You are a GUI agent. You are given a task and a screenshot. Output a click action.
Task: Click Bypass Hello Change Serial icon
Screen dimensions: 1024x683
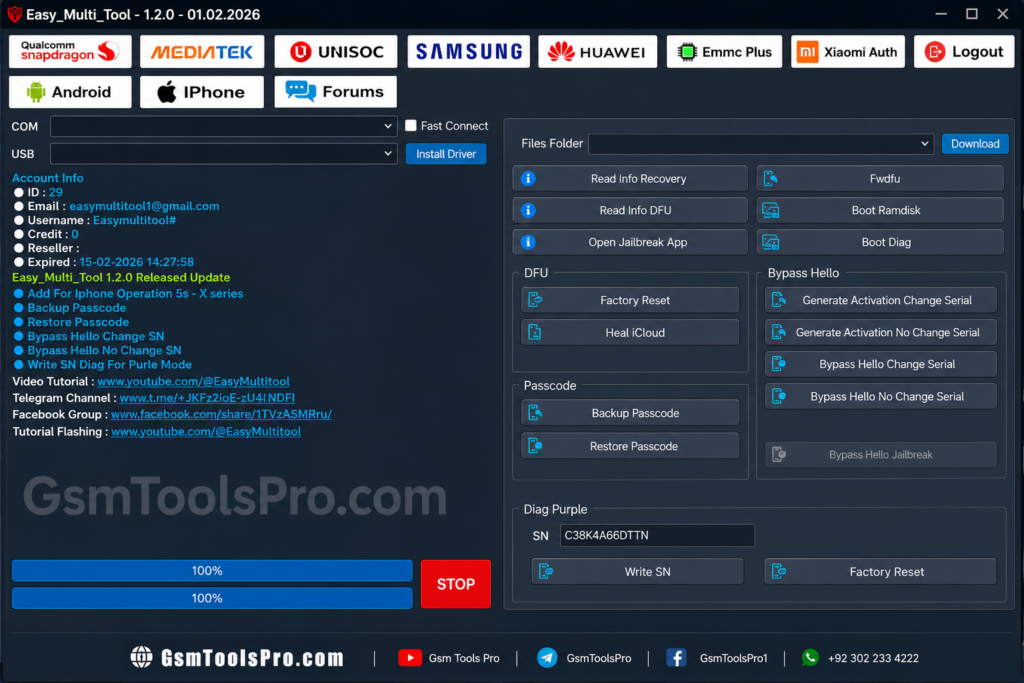pos(778,364)
